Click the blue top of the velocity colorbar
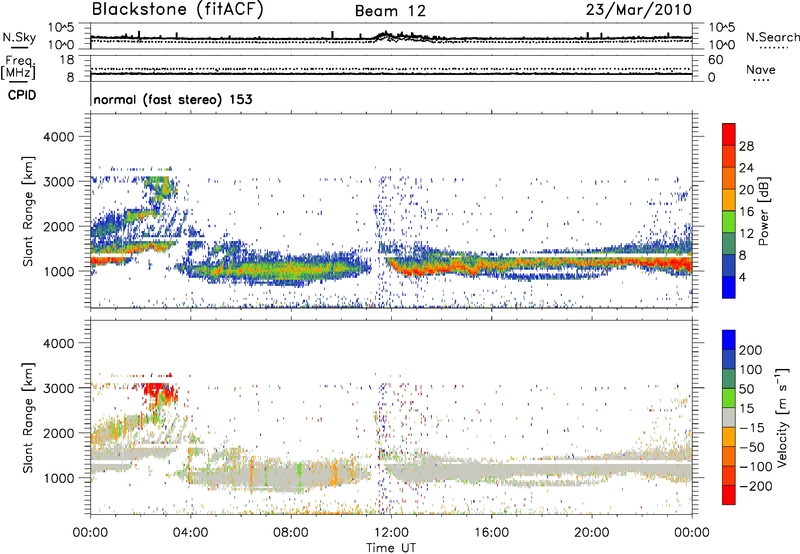The width and height of the screenshot is (800, 554). pos(729,339)
